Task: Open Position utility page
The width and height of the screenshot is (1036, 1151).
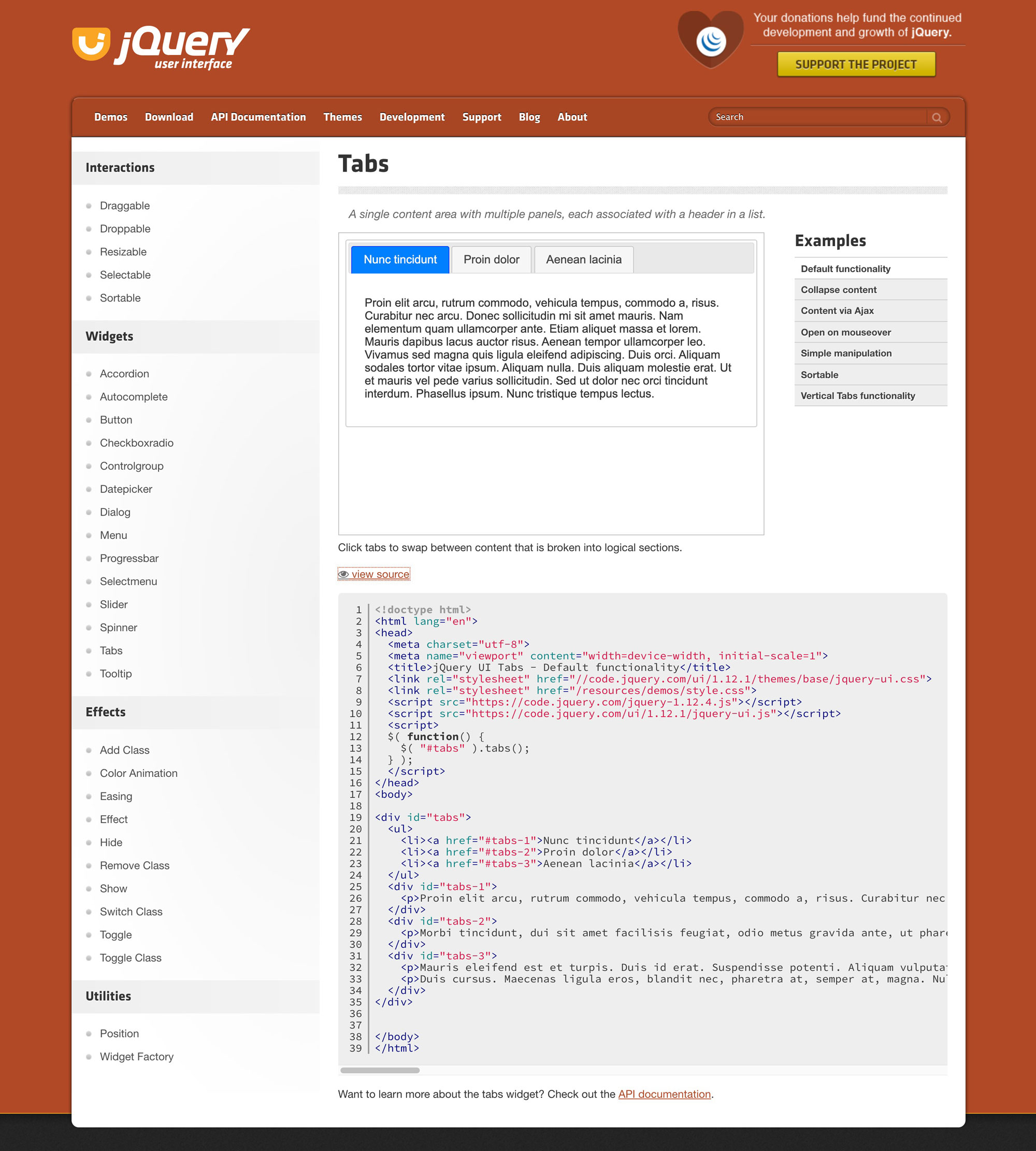Action: [119, 1034]
